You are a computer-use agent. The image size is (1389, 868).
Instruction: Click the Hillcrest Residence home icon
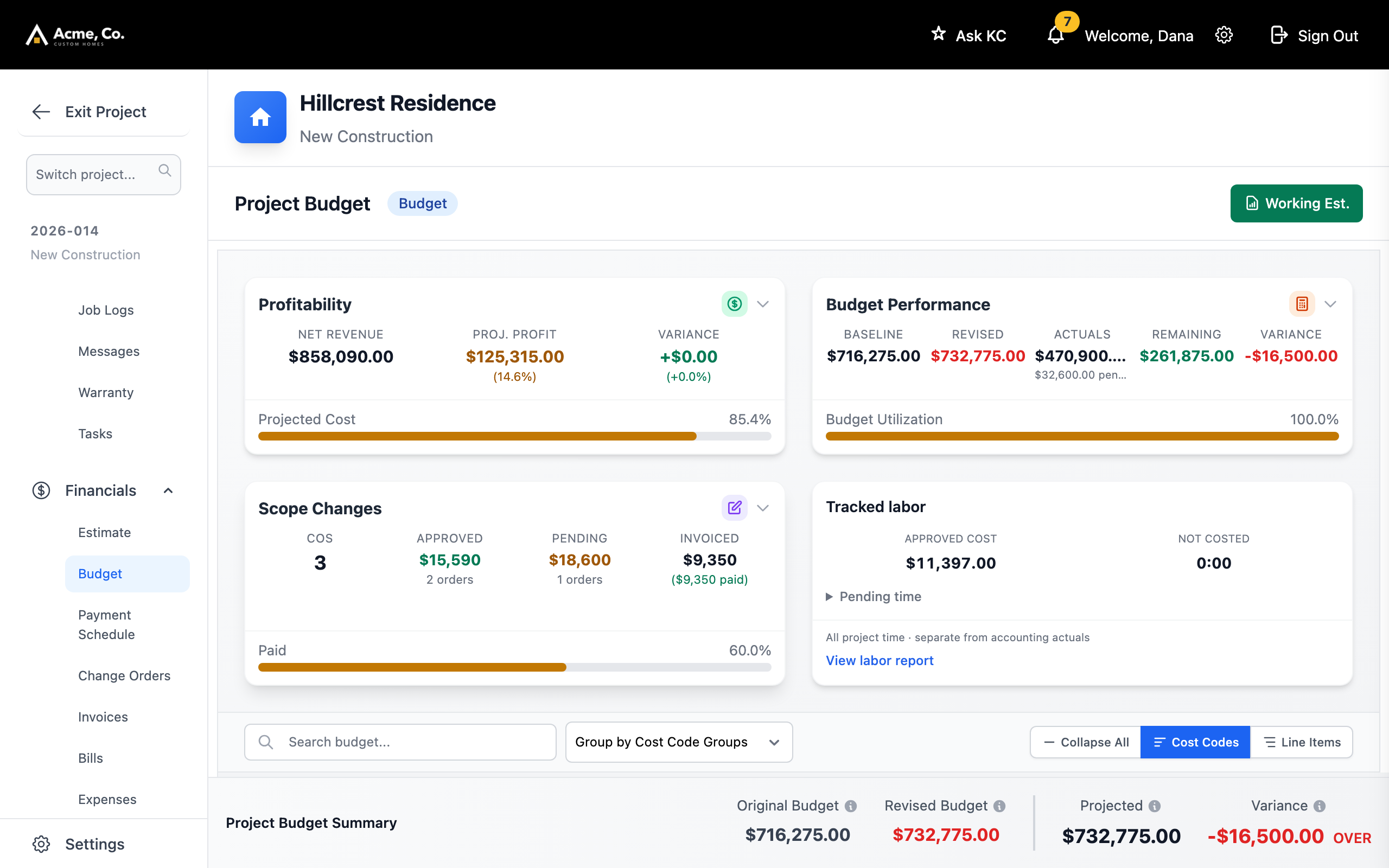(x=260, y=117)
